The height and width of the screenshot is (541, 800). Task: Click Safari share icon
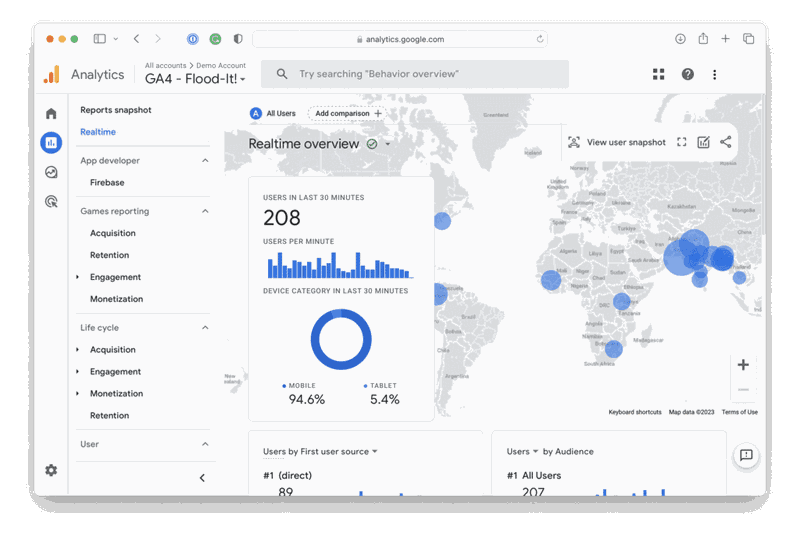pyautogui.click(x=703, y=38)
